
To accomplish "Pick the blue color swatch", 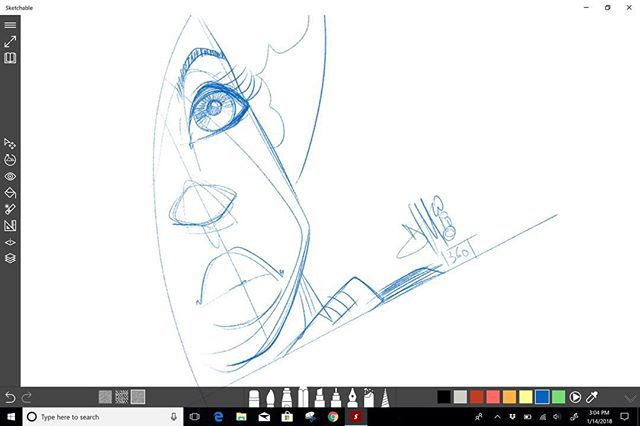I will [x=542, y=397].
